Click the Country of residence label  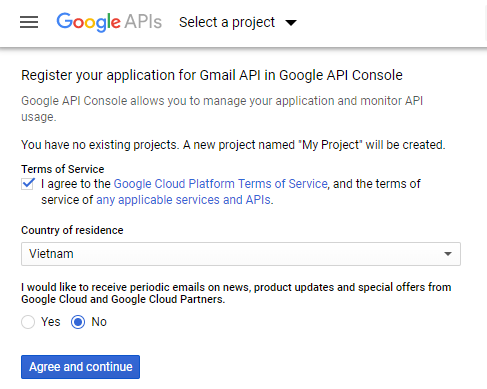[72, 230]
